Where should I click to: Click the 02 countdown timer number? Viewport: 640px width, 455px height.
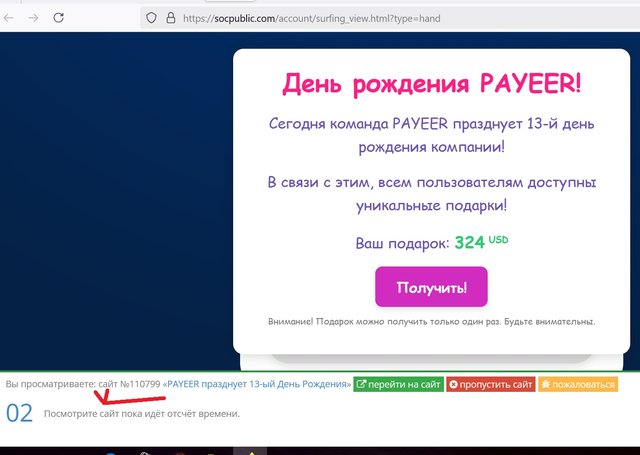tap(19, 413)
